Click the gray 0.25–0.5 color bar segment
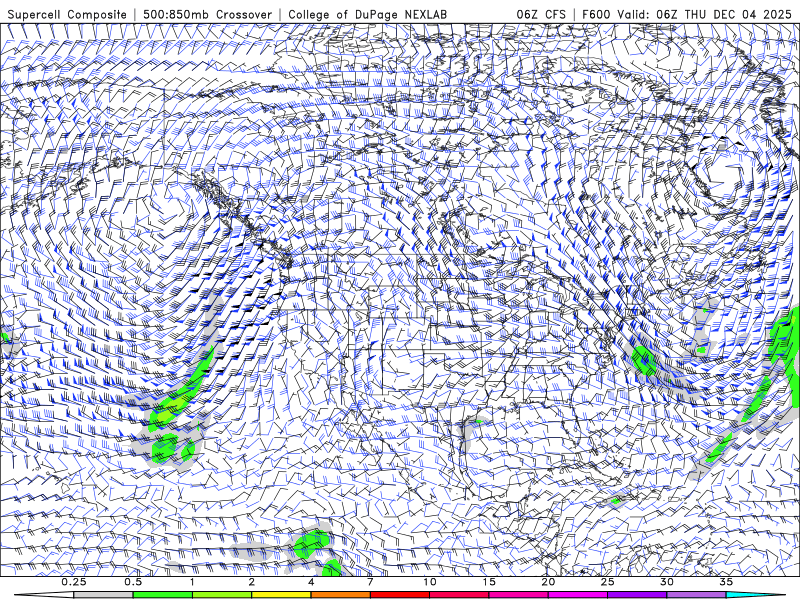The image size is (800, 600). [x=103, y=595]
